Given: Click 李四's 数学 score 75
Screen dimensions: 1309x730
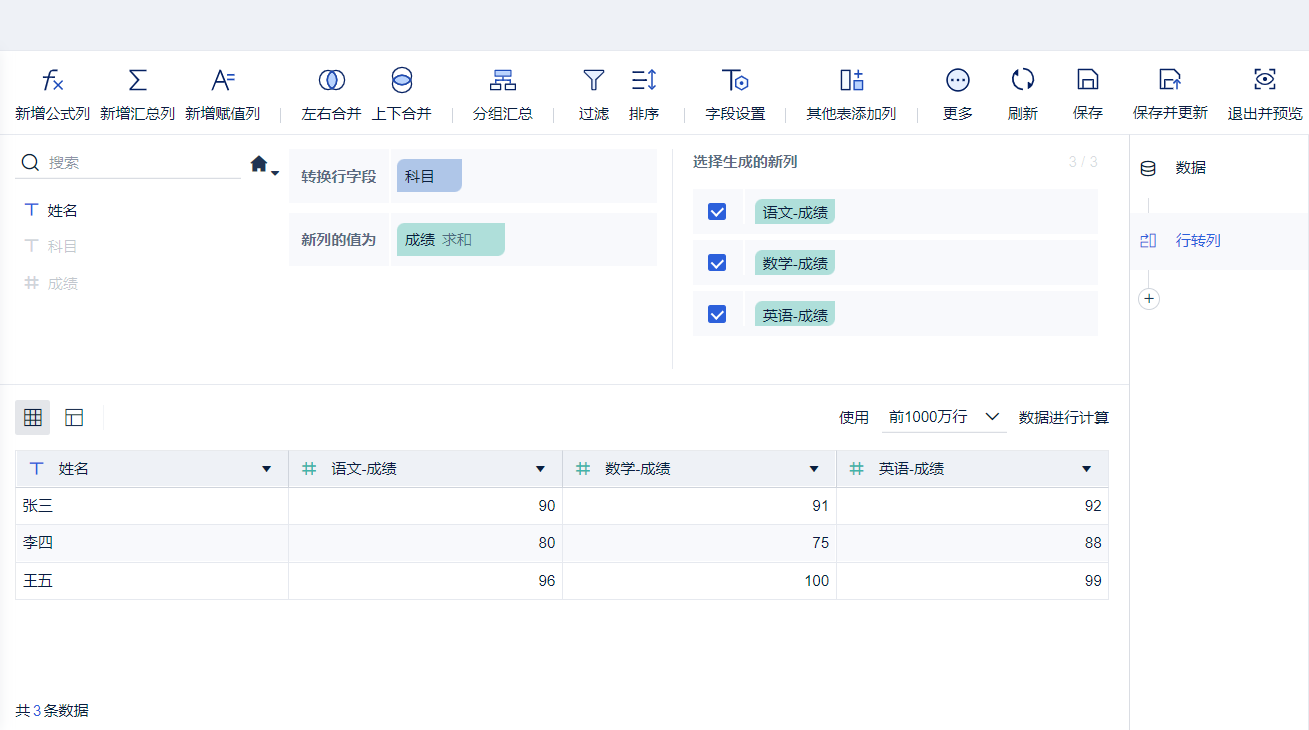Looking at the screenshot, I should click(x=700, y=543).
